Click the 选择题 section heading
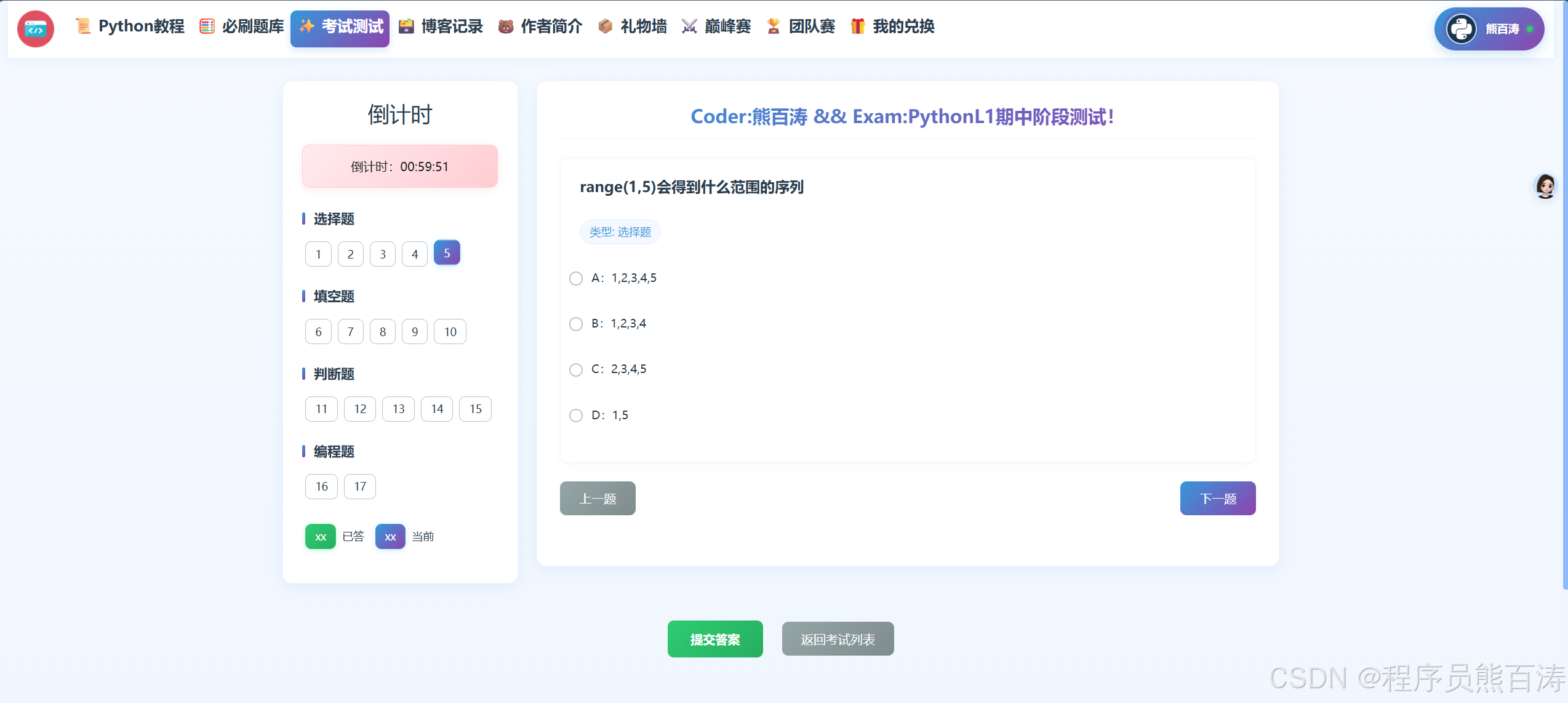Viewport: 1568px width, 703px height. (x=334, y=219)
